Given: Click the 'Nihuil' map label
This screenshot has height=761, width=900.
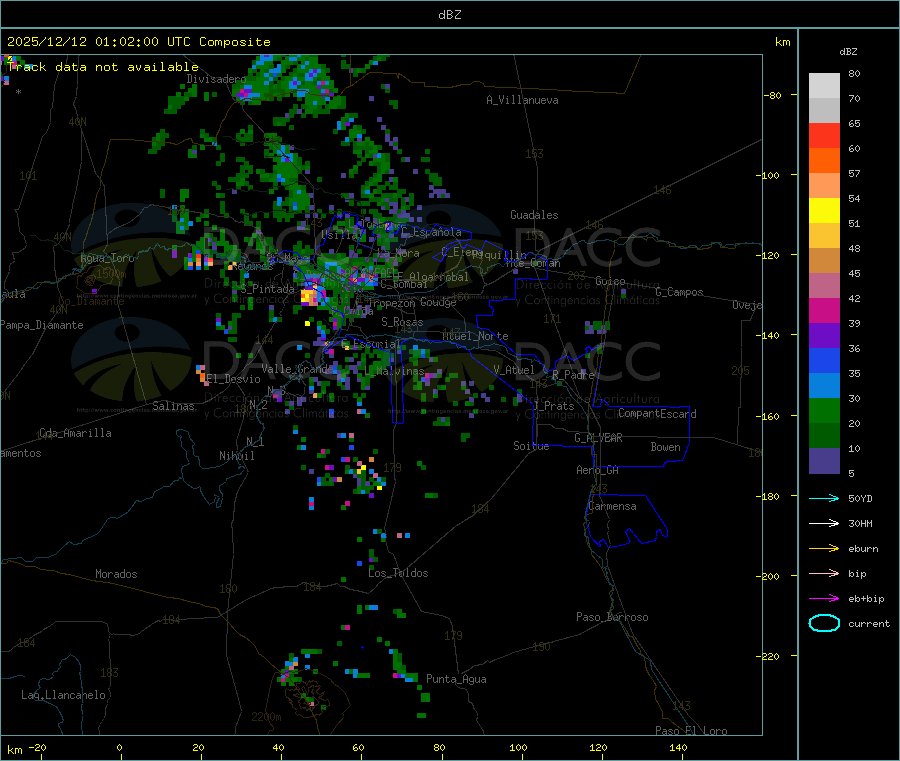Looking at the screenshot, I should click(x=236, y=456).
